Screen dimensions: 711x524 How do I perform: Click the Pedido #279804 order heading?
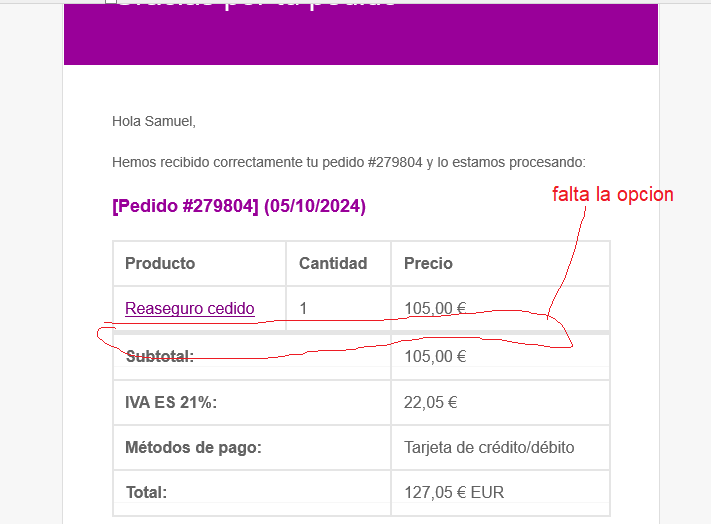239,206
